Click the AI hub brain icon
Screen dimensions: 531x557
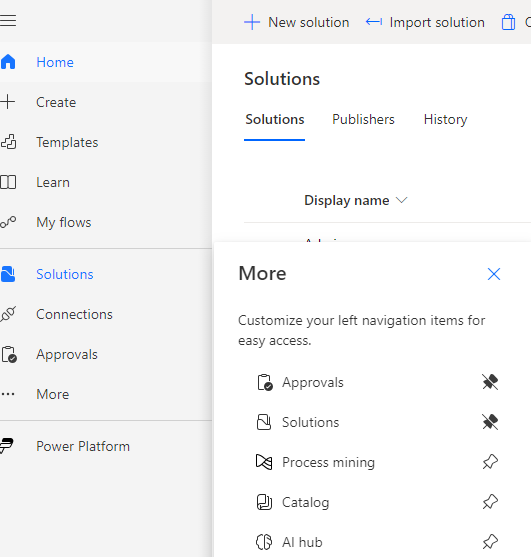[264, 542]
